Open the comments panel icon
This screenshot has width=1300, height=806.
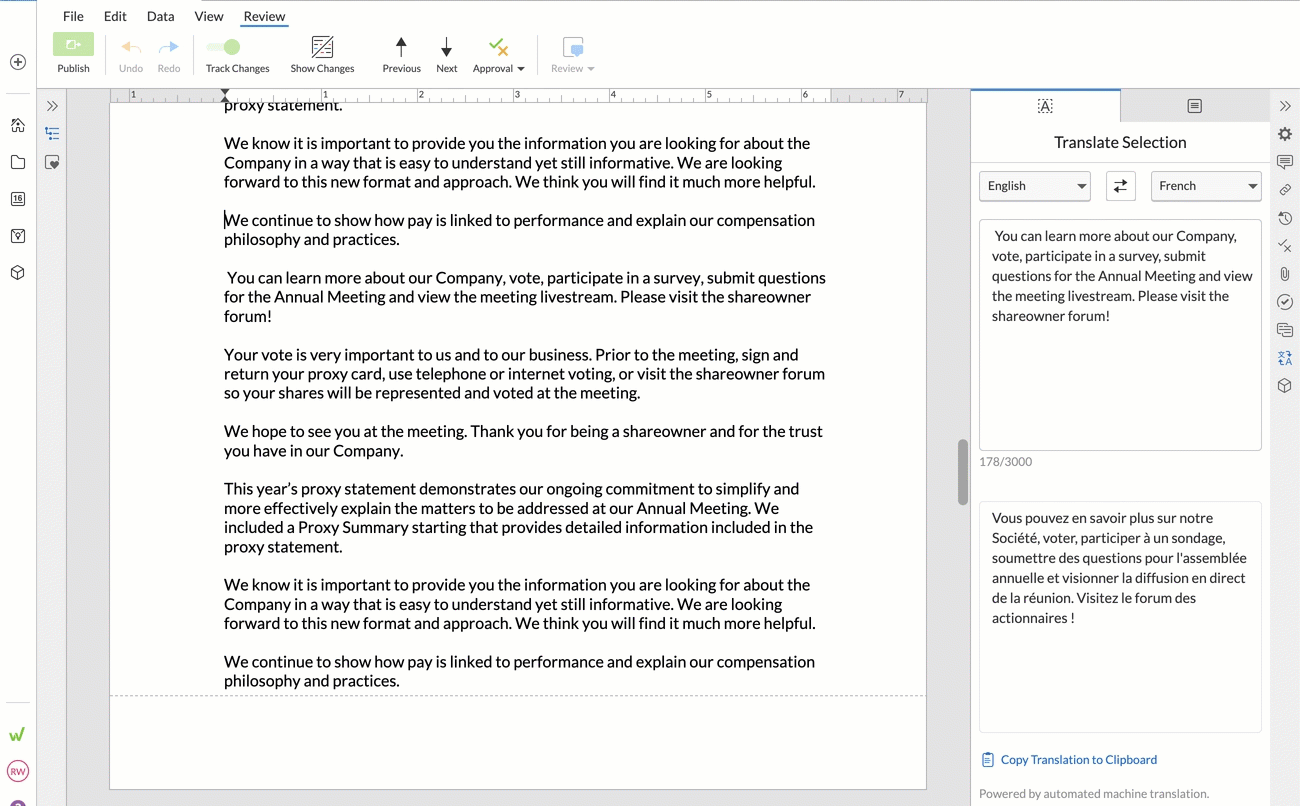click(x=1284, y=161)
